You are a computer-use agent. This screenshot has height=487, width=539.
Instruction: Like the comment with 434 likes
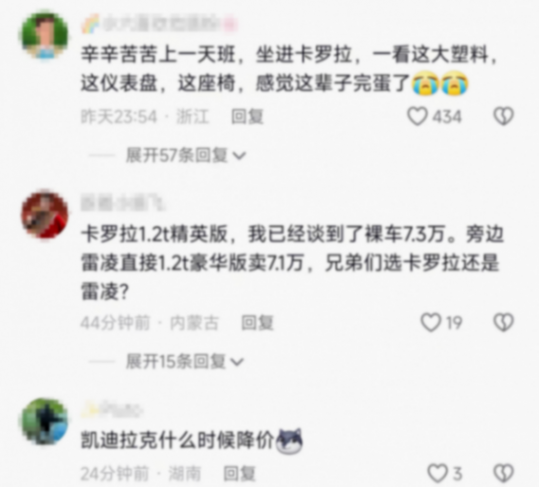417,116
